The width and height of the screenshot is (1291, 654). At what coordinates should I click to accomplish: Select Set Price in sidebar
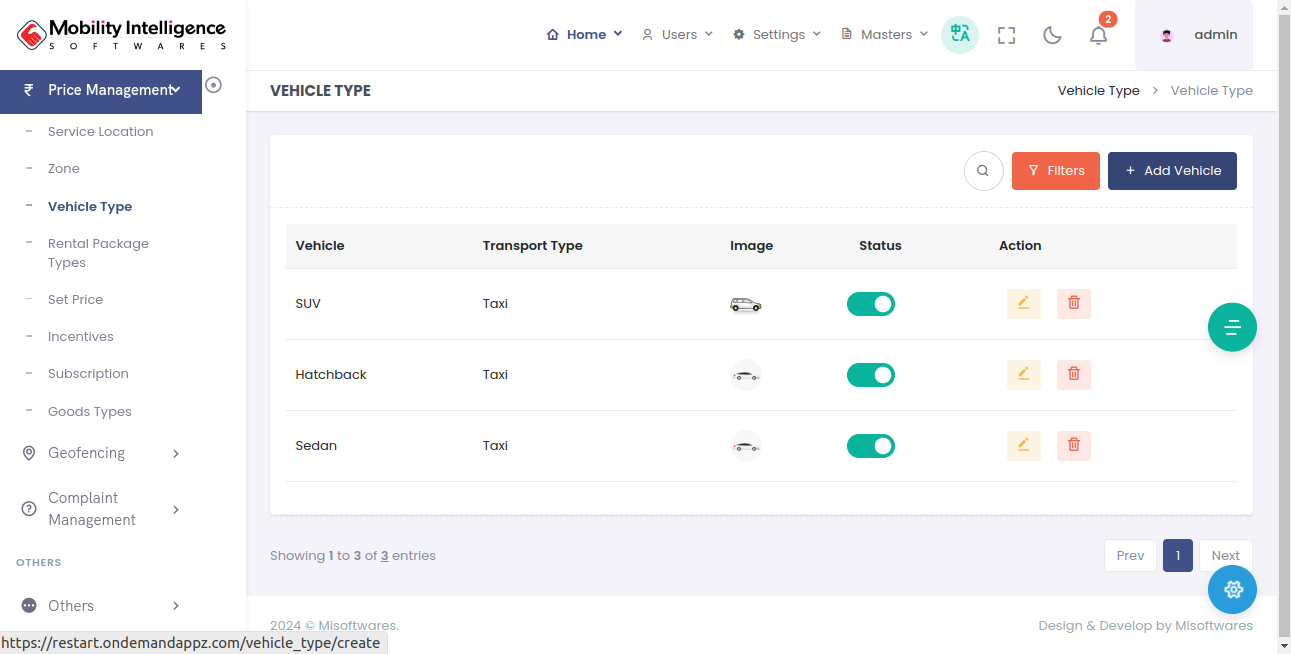[x=75, y=300]
